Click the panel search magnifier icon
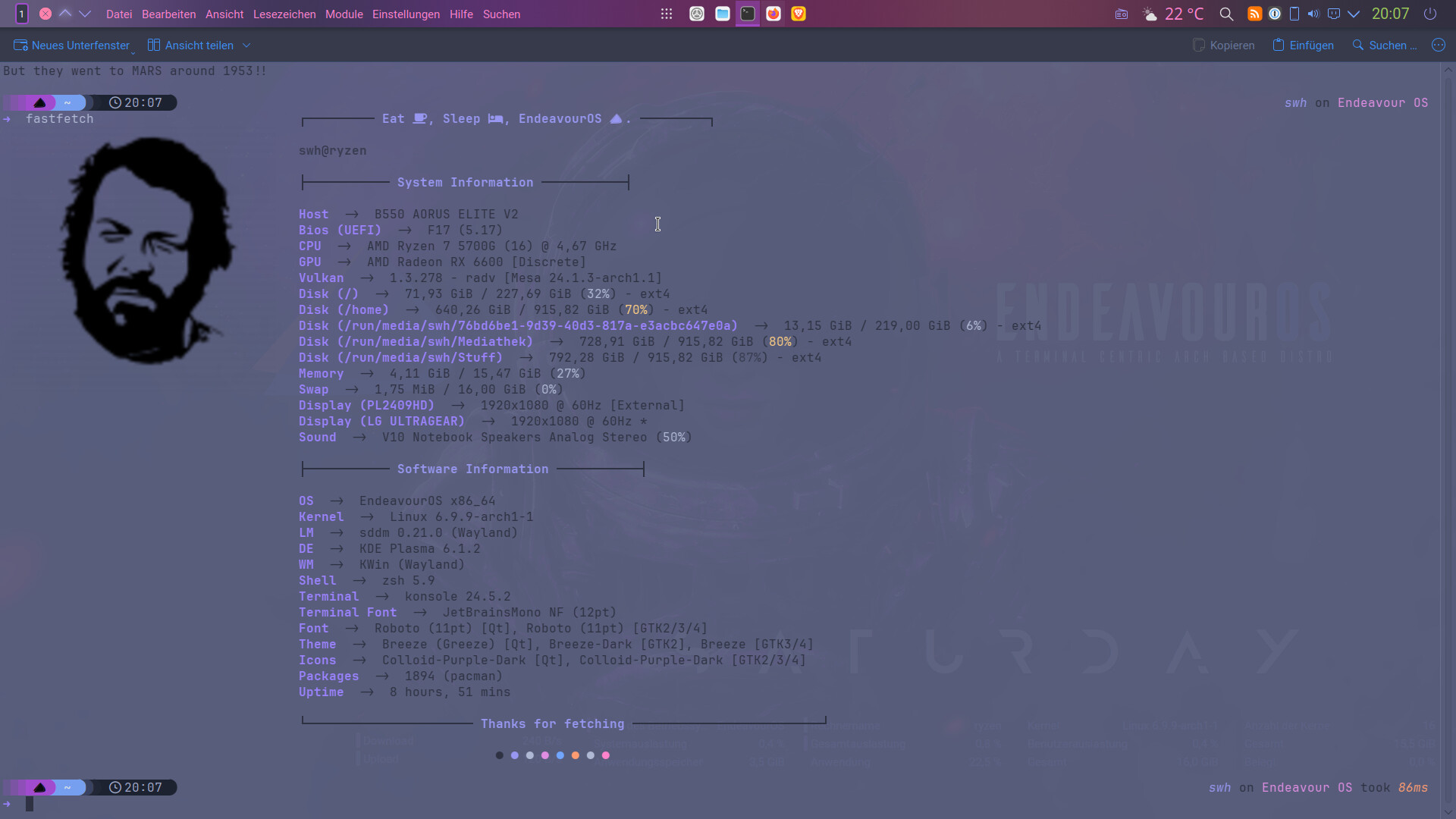 tap(1226, 14)
